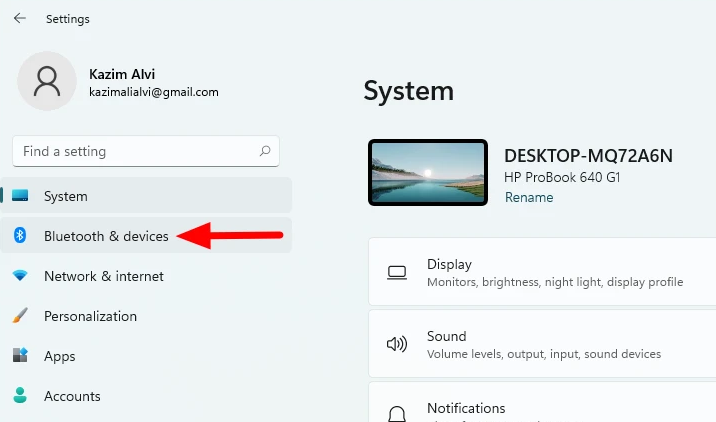716x422 pixels.
Task: Click the Network wifi icon in sidebar
Action: [x=20, y=275]
